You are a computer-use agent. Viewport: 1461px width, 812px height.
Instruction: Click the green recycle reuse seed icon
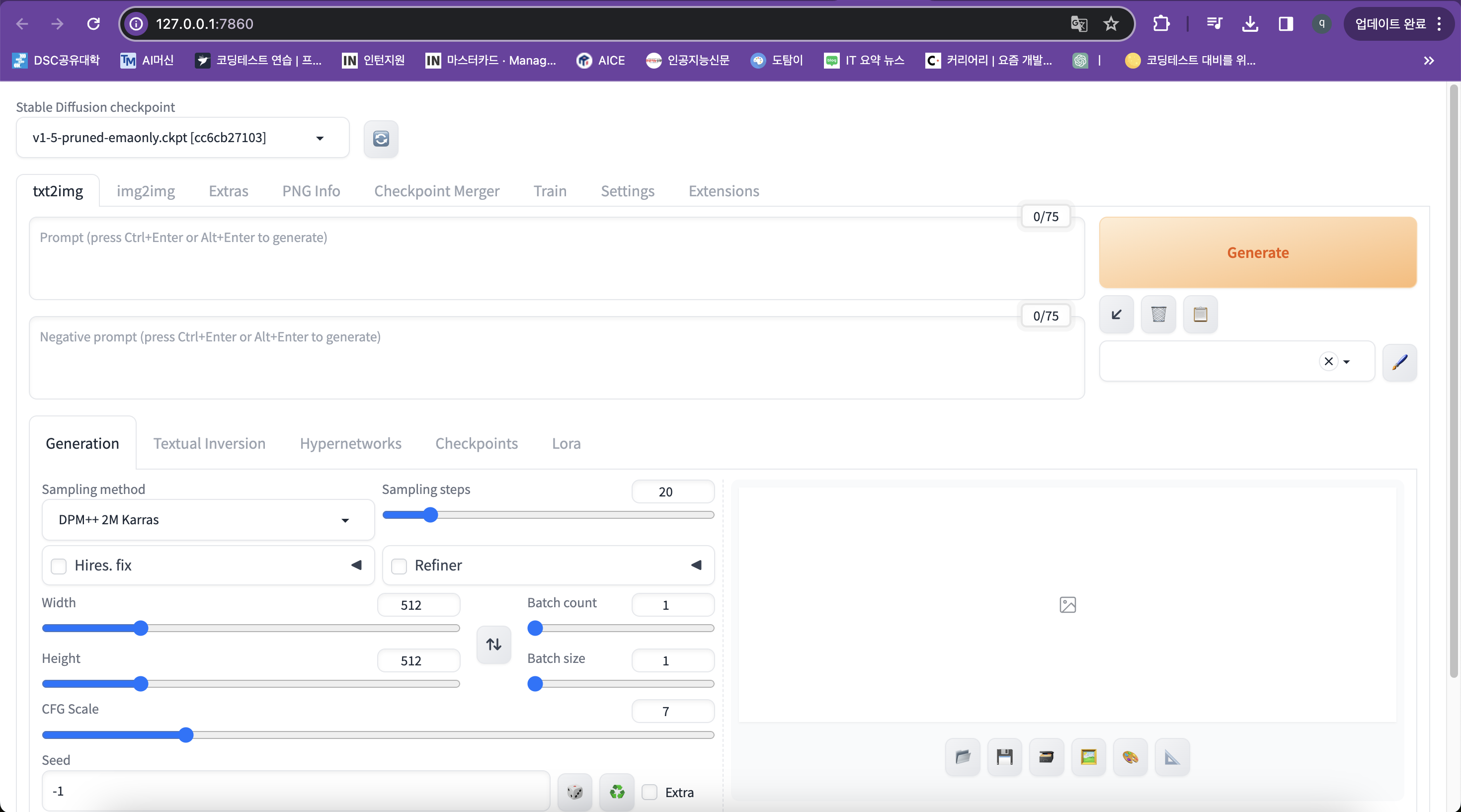(617, 792)
